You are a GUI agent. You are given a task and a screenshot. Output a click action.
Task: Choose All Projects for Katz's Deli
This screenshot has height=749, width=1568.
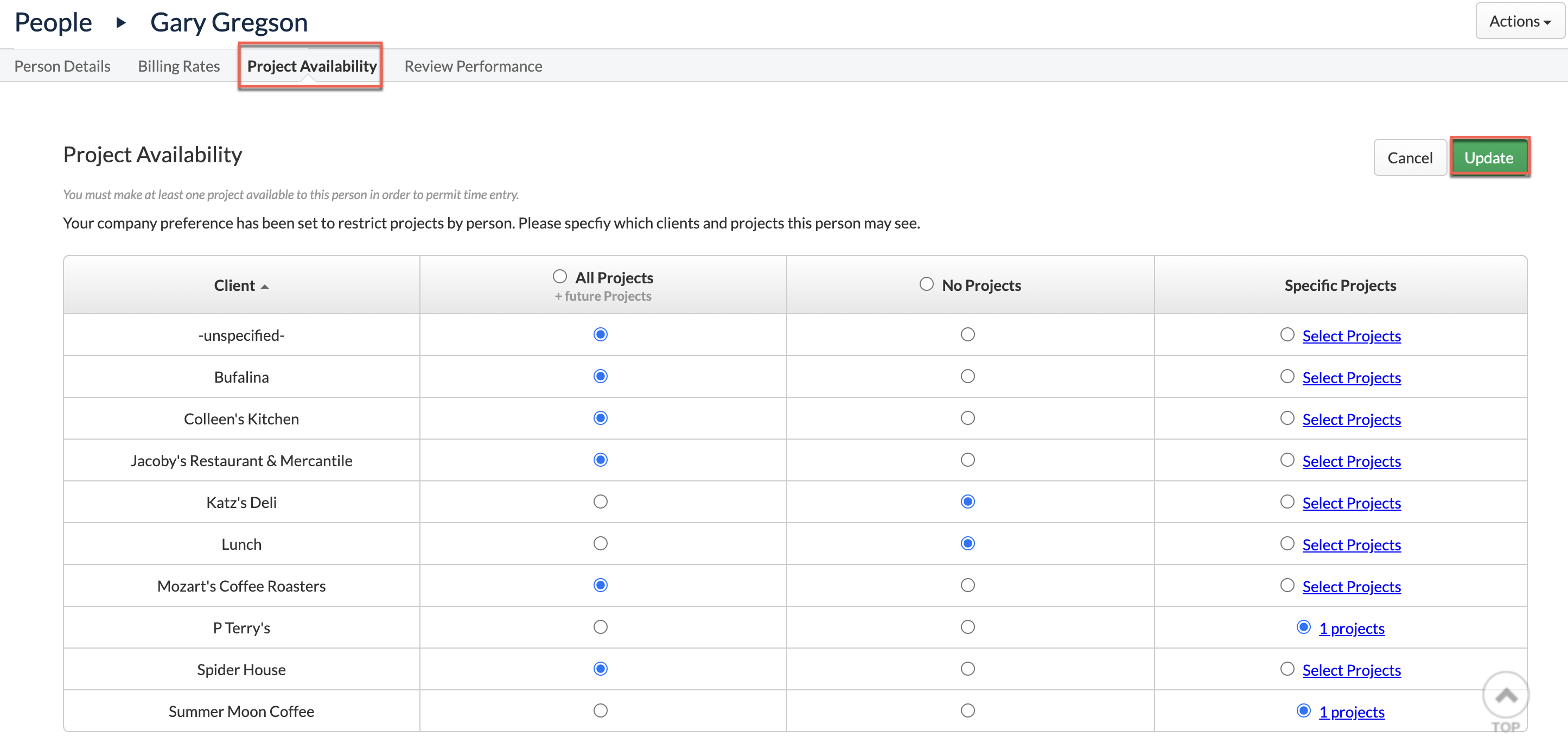pos(600,502)
